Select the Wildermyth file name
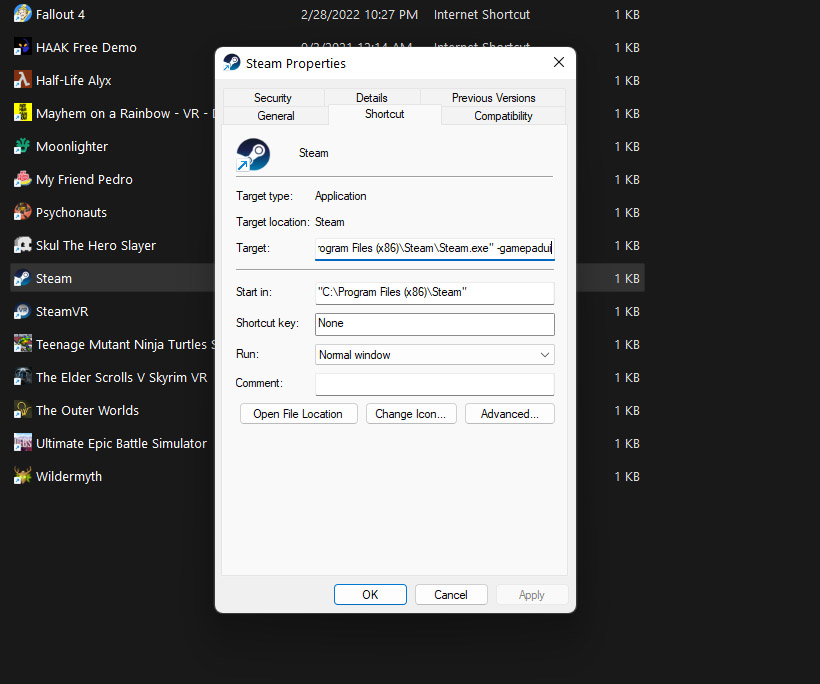The width and height of the screenshot is (820, 684). point(69,476)
